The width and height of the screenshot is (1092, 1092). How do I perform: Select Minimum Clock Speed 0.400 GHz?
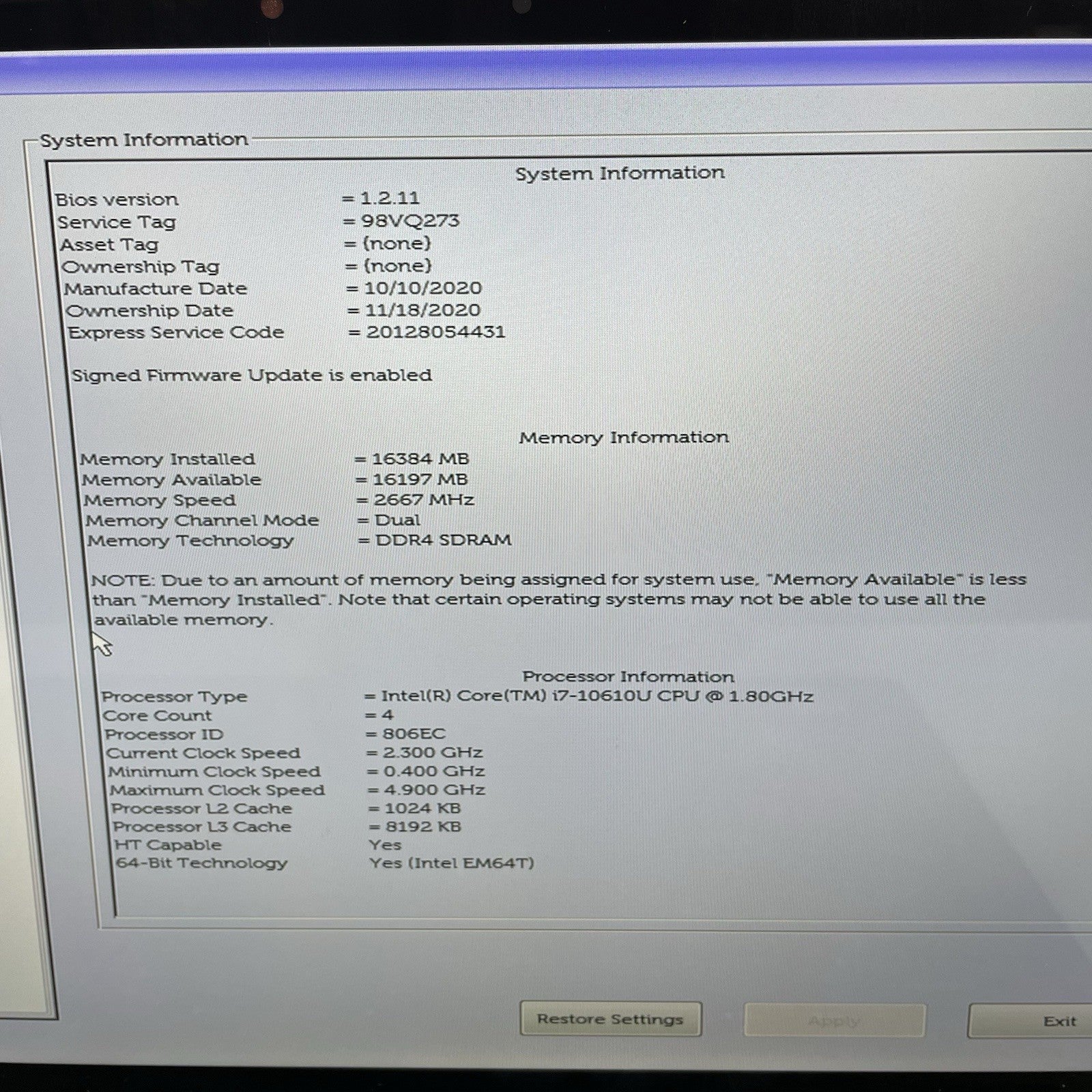[434, 771]
